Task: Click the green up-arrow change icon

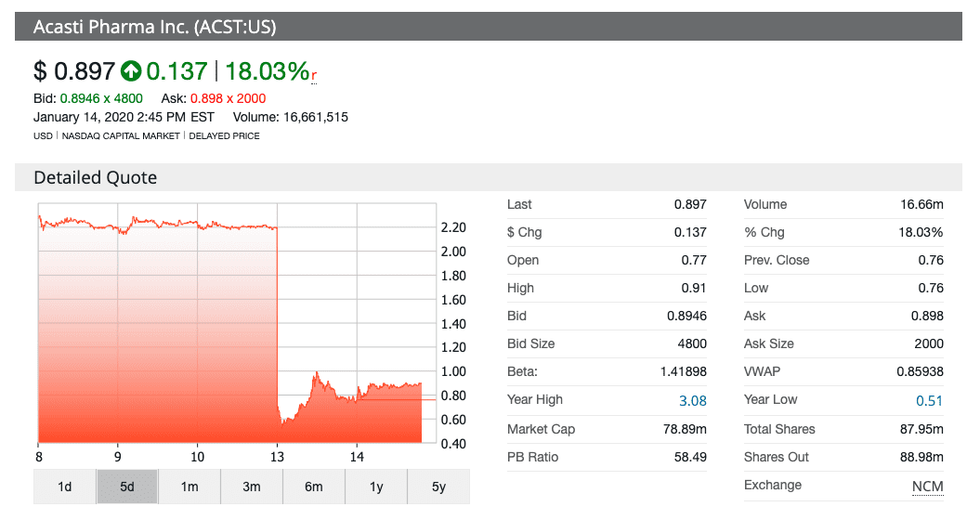Action: (x=131, y=71)
